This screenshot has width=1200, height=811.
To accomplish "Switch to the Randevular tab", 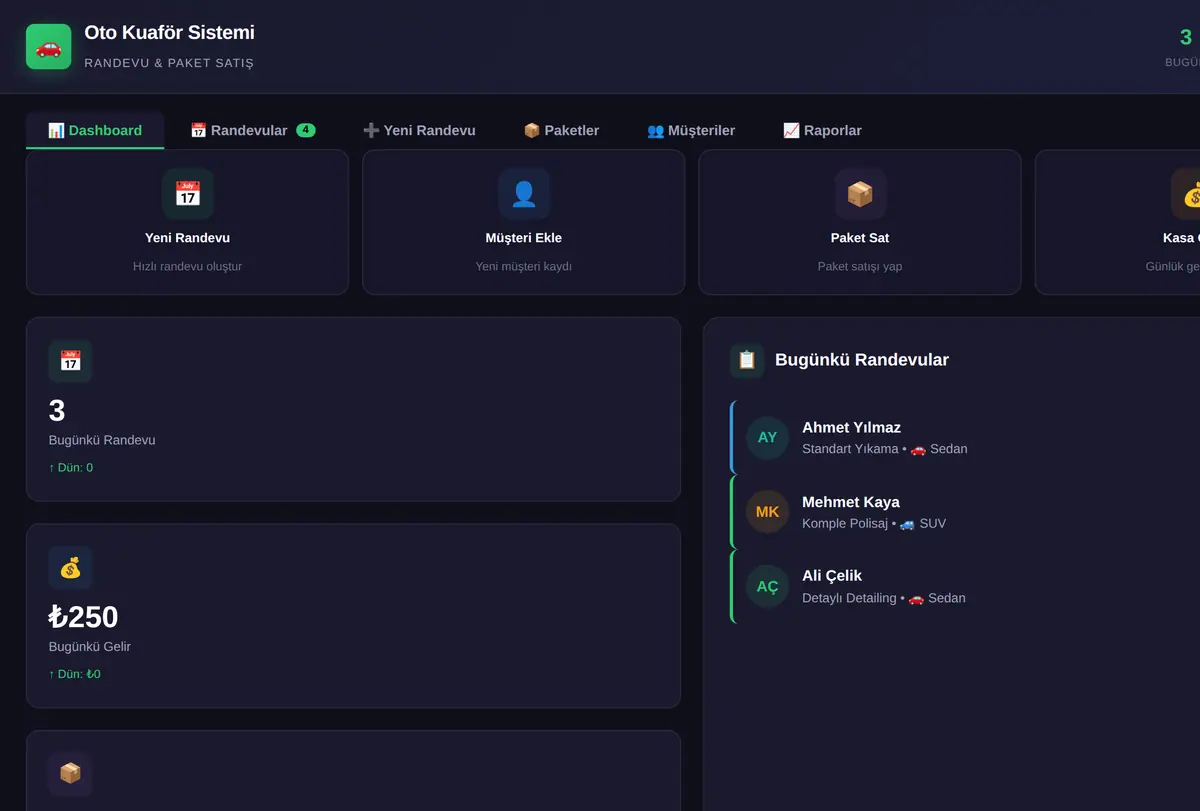I will tap(253, 131).
